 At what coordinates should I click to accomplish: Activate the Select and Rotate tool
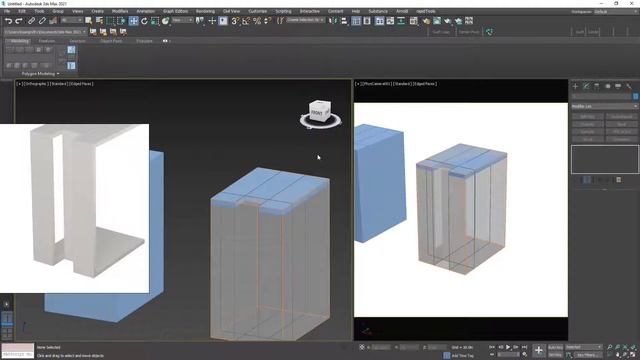click(x=144, y=21)
